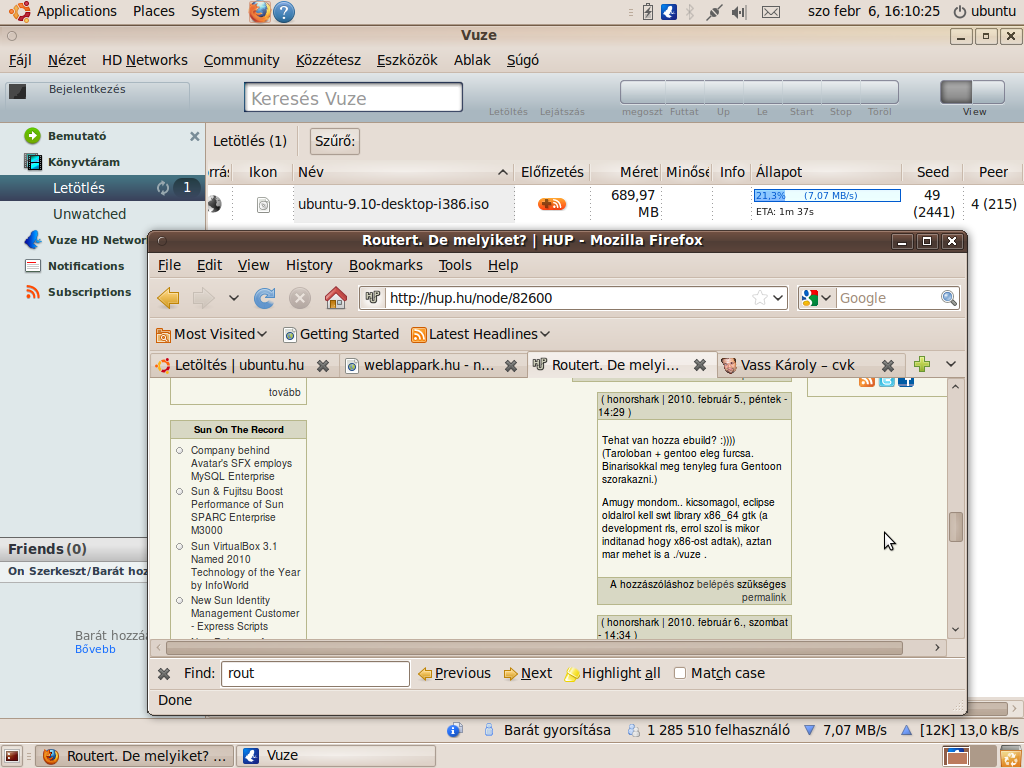The height and width of the screenshot is (768, 1024).
Task: Click the help icon in top panel
Action: tap(283, 11)
